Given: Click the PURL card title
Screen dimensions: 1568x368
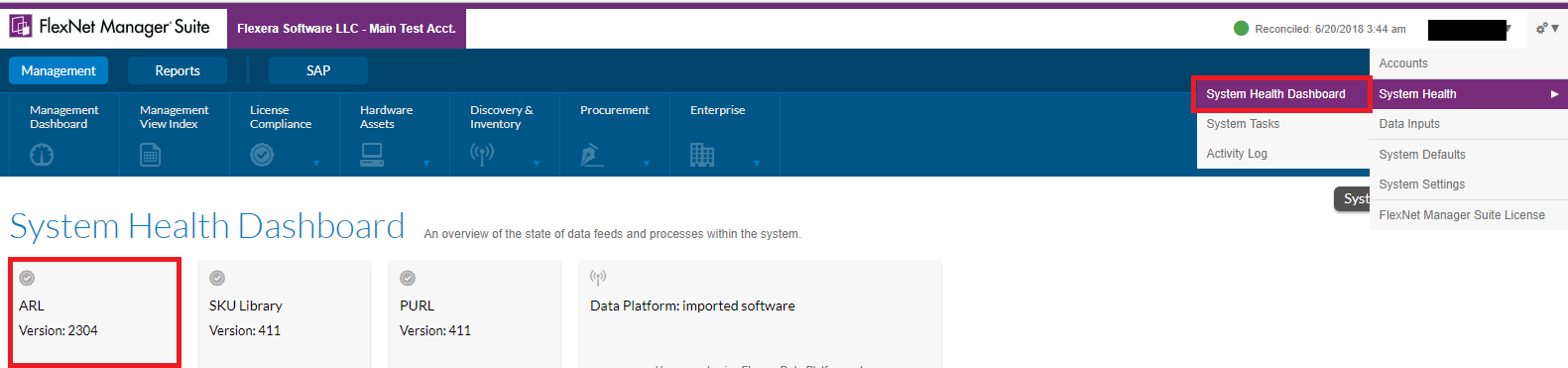Looking at the screenshot, I should point(418,306).
